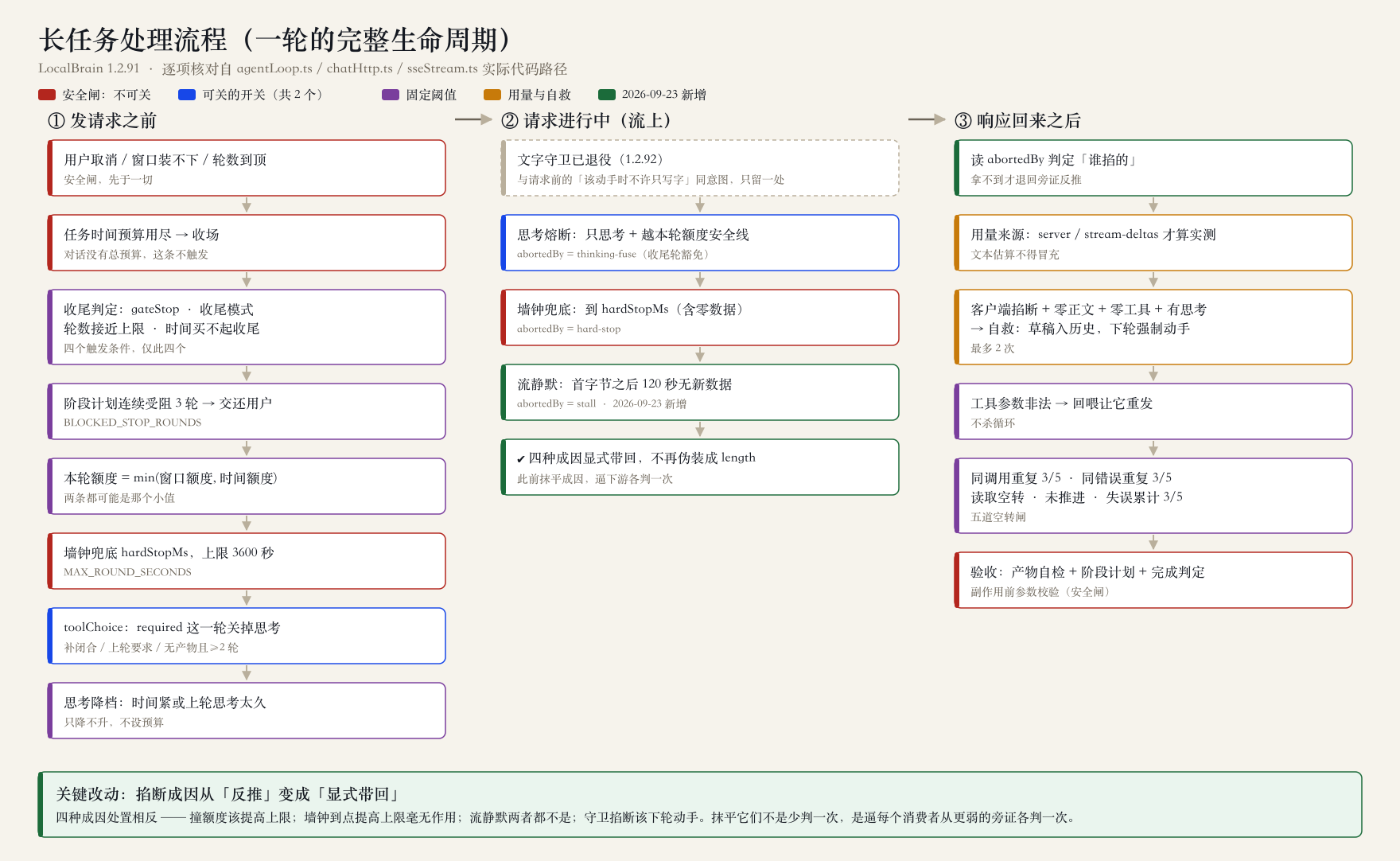Click the heading ② 请求进行中（流上）
The height and width of the screenshot is (861, 1400).
tap(589, 120)
